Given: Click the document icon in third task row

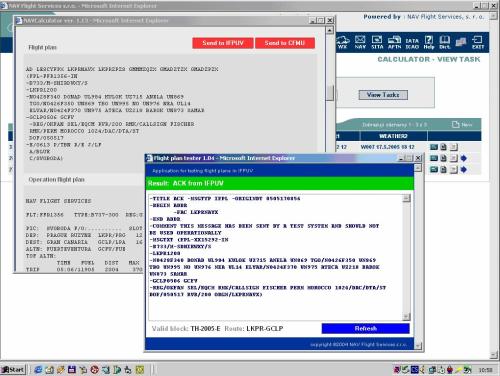Looking at the screenshot, I should tap(443, 169).
